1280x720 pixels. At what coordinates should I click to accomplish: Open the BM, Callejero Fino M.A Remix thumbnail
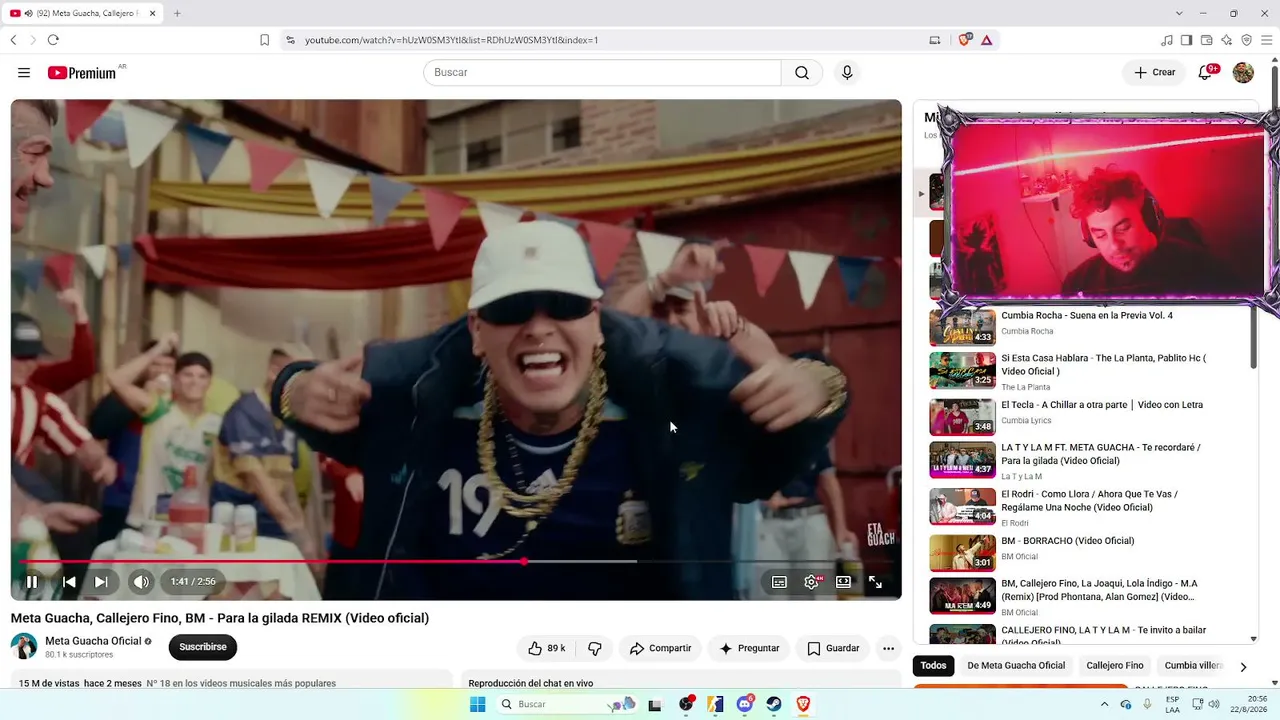pyautogui.click(x=963, y=596)
